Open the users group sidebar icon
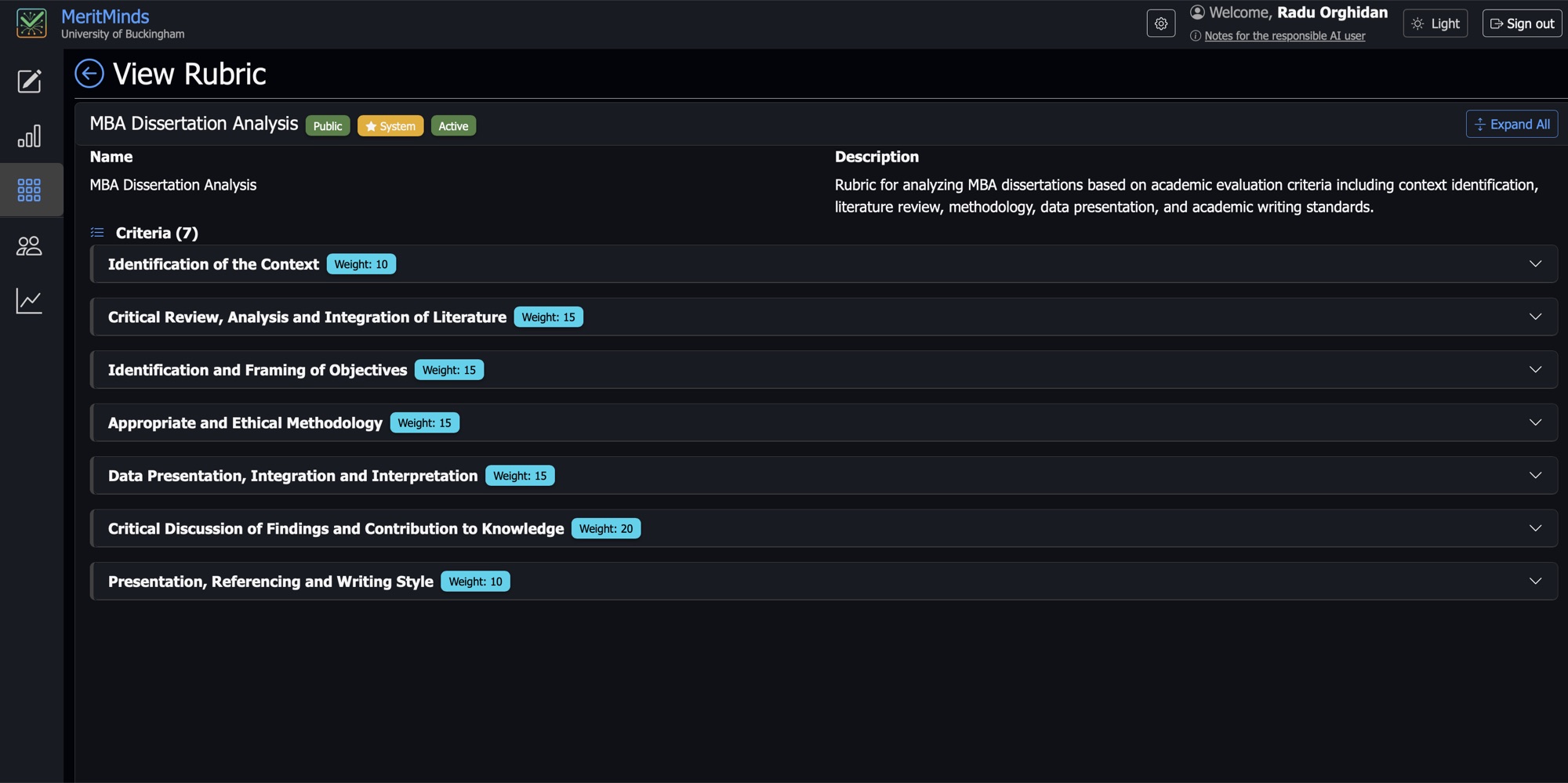Viewport: 1568px width, 783px height. coord(29,246)
